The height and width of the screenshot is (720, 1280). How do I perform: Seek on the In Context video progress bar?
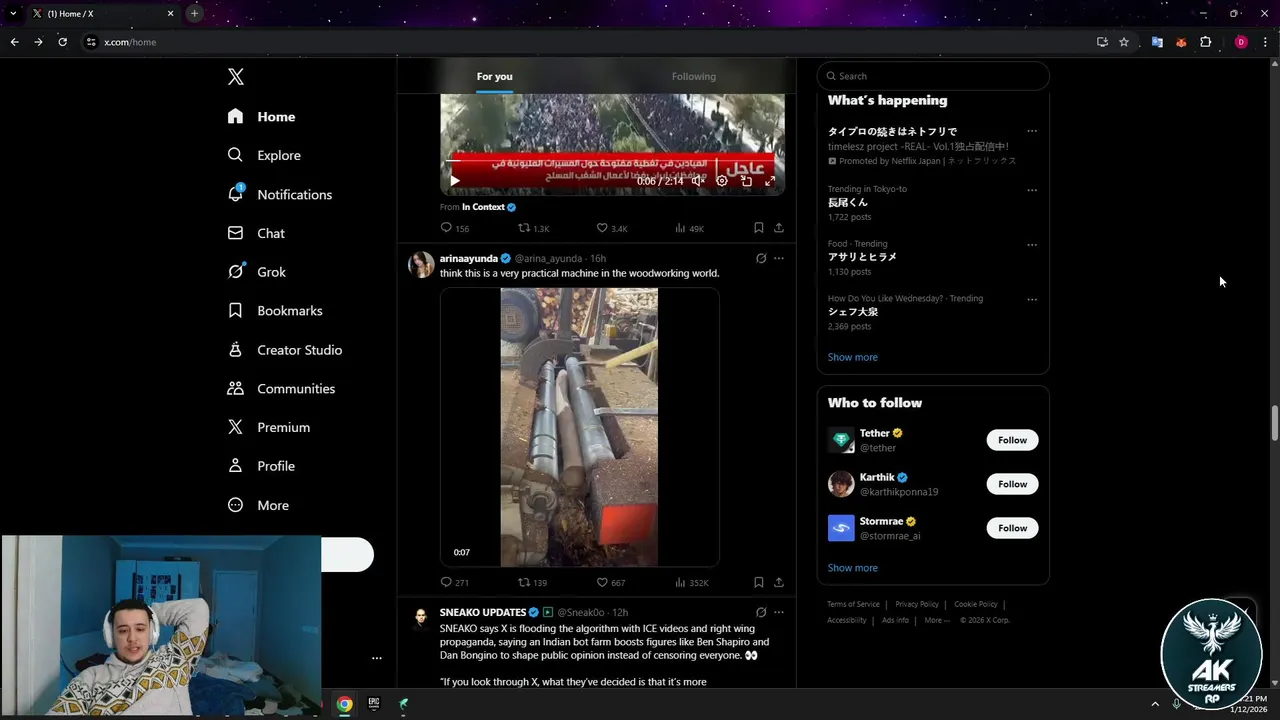(612, 159)
